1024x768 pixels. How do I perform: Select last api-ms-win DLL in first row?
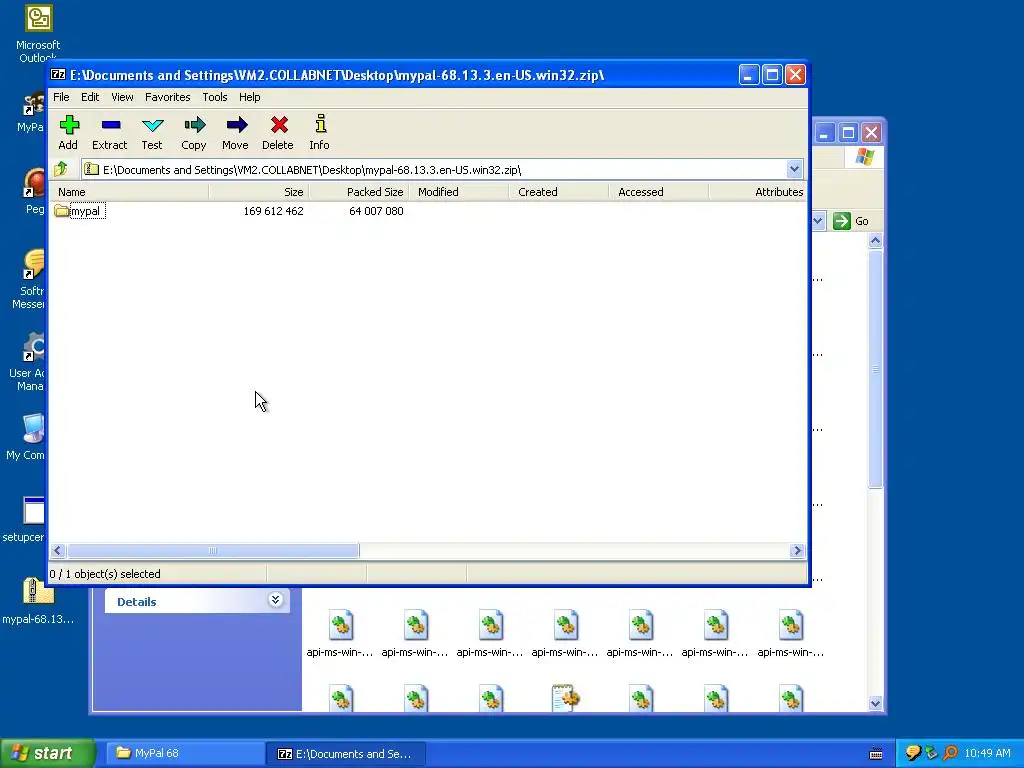(x=790, y=633)
